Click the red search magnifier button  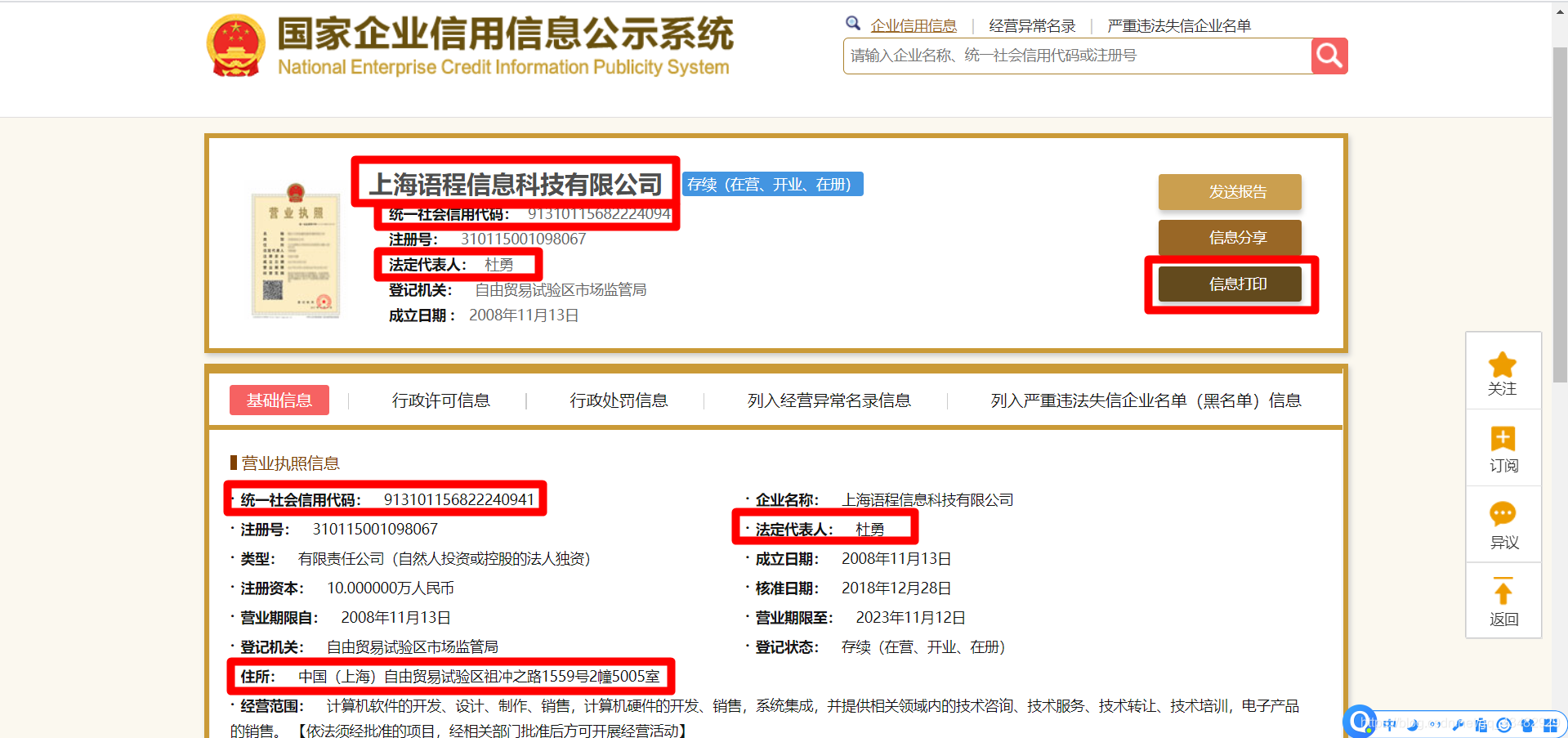[x=1329, y=56]
